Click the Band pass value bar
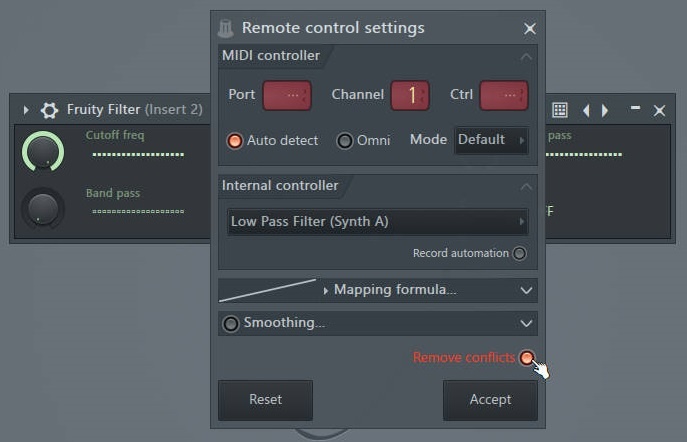Image resolution: width=687 pixels, height=442 pixels. pos(138,212)
